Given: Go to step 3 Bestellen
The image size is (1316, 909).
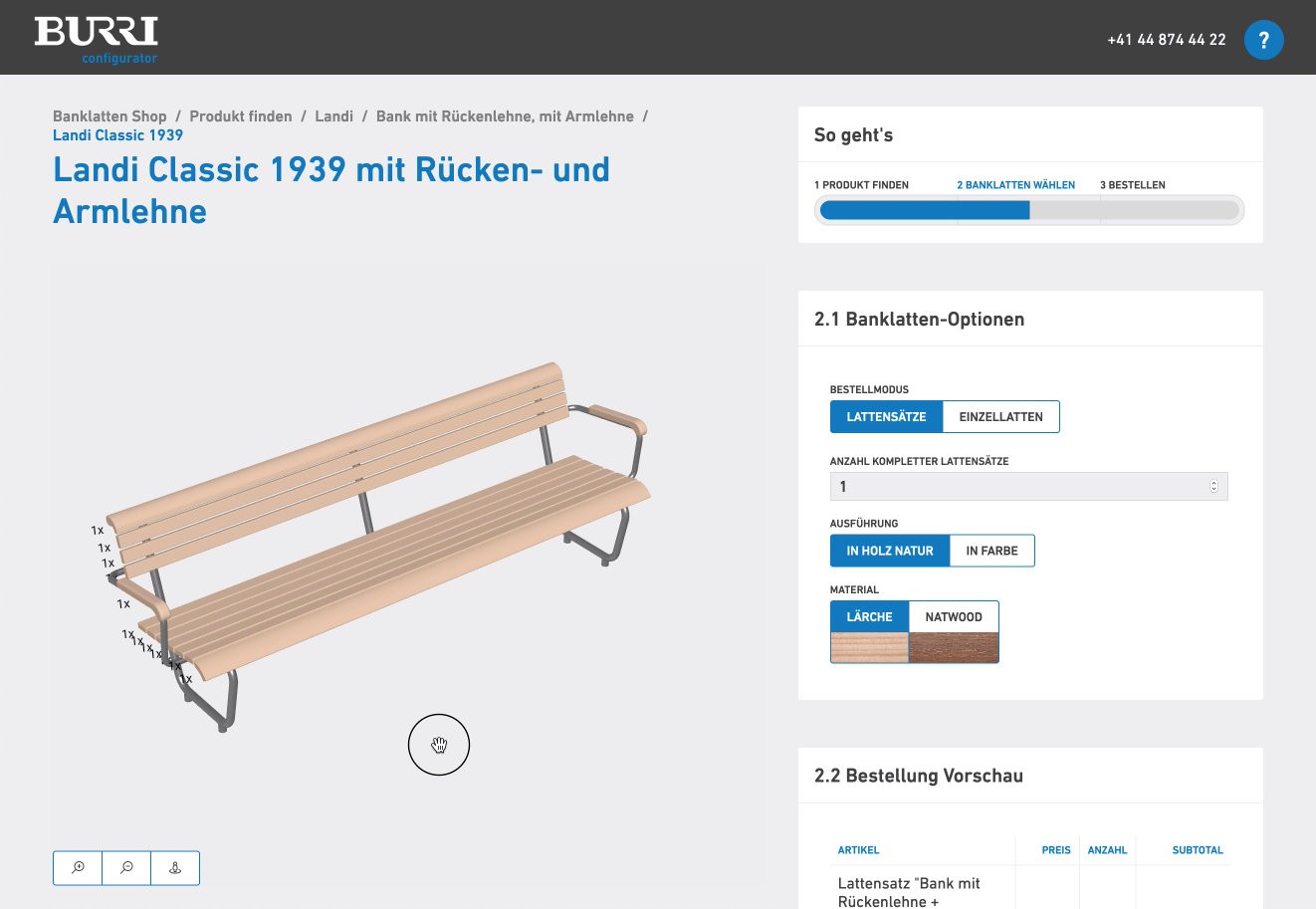Looking at the screenshot, I should [x=1132, y=185].
